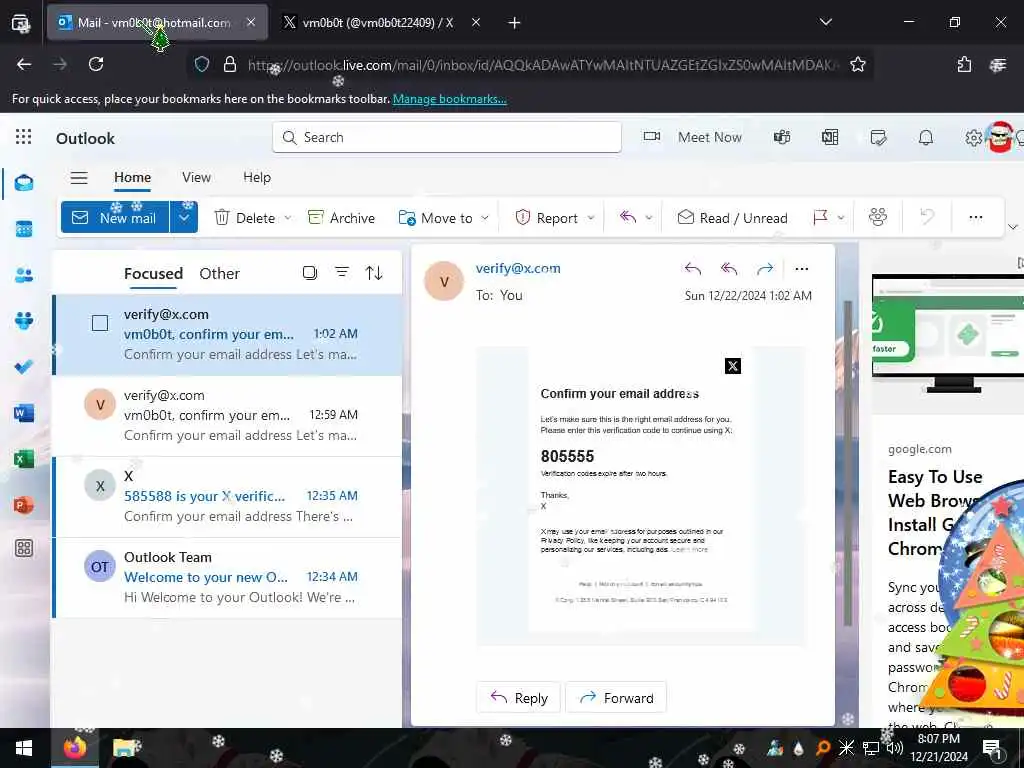This screenshot has width=1024, height=768.
Task: Open more actions dots in message header
Action: [801, 268]
